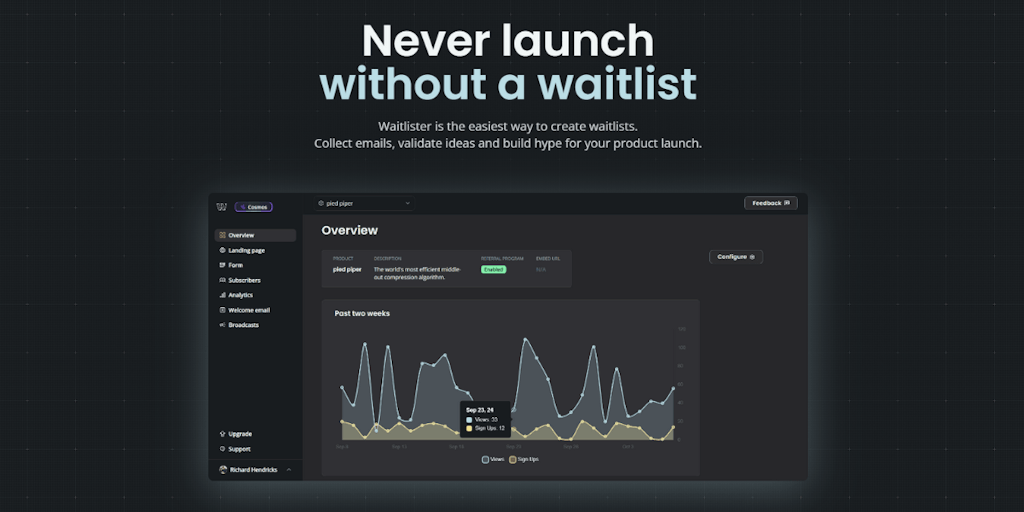This screenshot has height=512, width=1024.
Task: Click the Waitlister W logo
Action: click(x=221, y=207)
